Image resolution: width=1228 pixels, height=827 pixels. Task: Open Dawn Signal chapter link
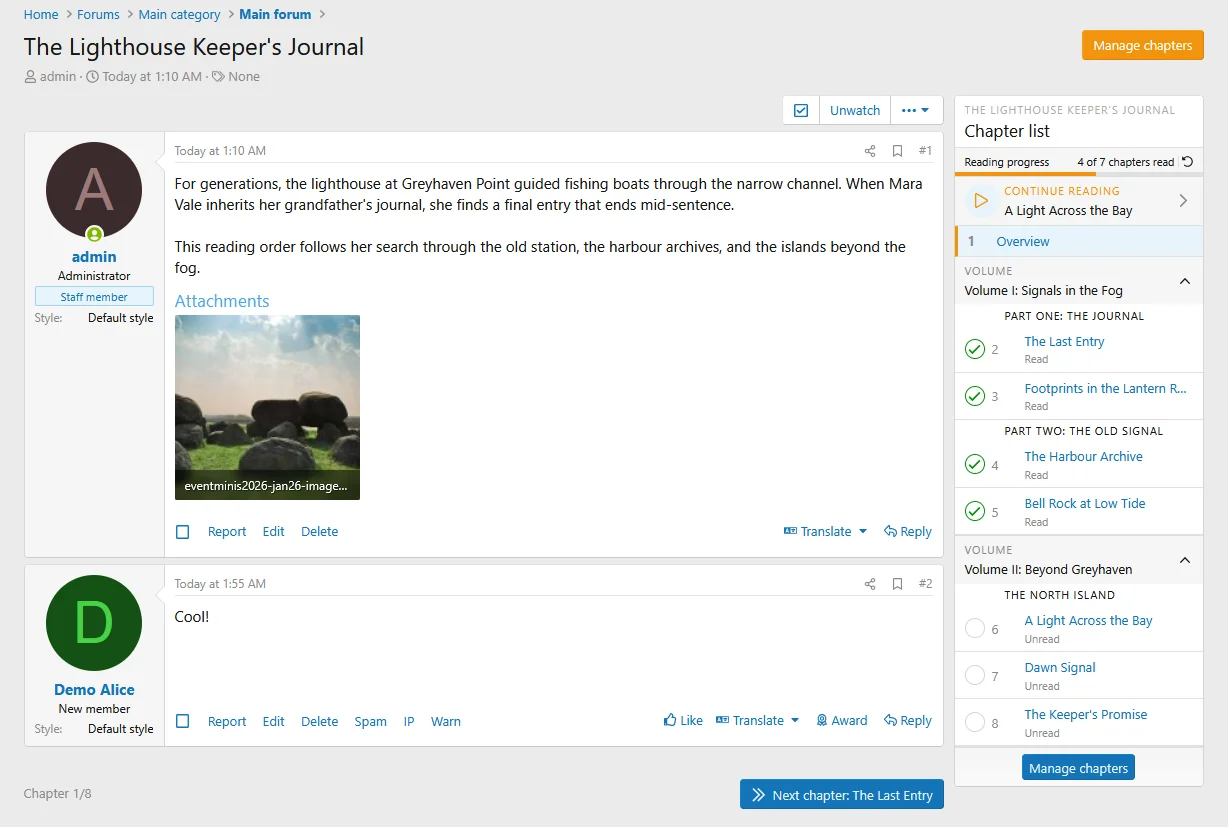[1060, 668]
